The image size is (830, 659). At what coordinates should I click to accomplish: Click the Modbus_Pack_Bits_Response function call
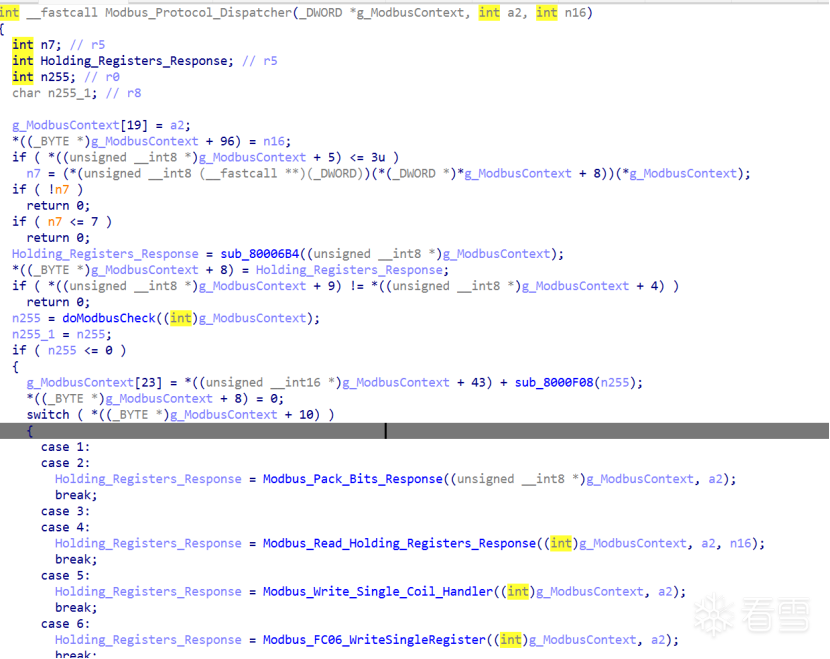point(352,479)
